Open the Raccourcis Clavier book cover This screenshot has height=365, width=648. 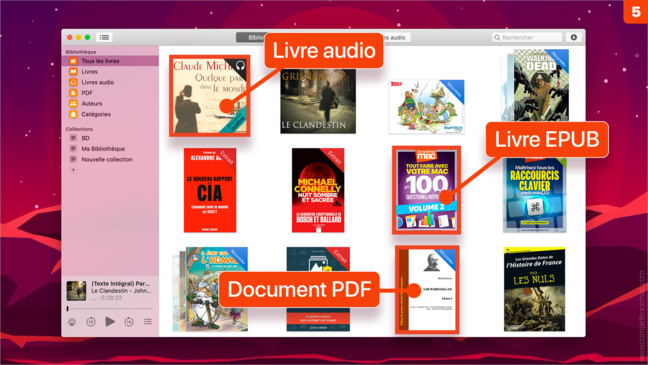pyautogui.click(x=534, y=195)
